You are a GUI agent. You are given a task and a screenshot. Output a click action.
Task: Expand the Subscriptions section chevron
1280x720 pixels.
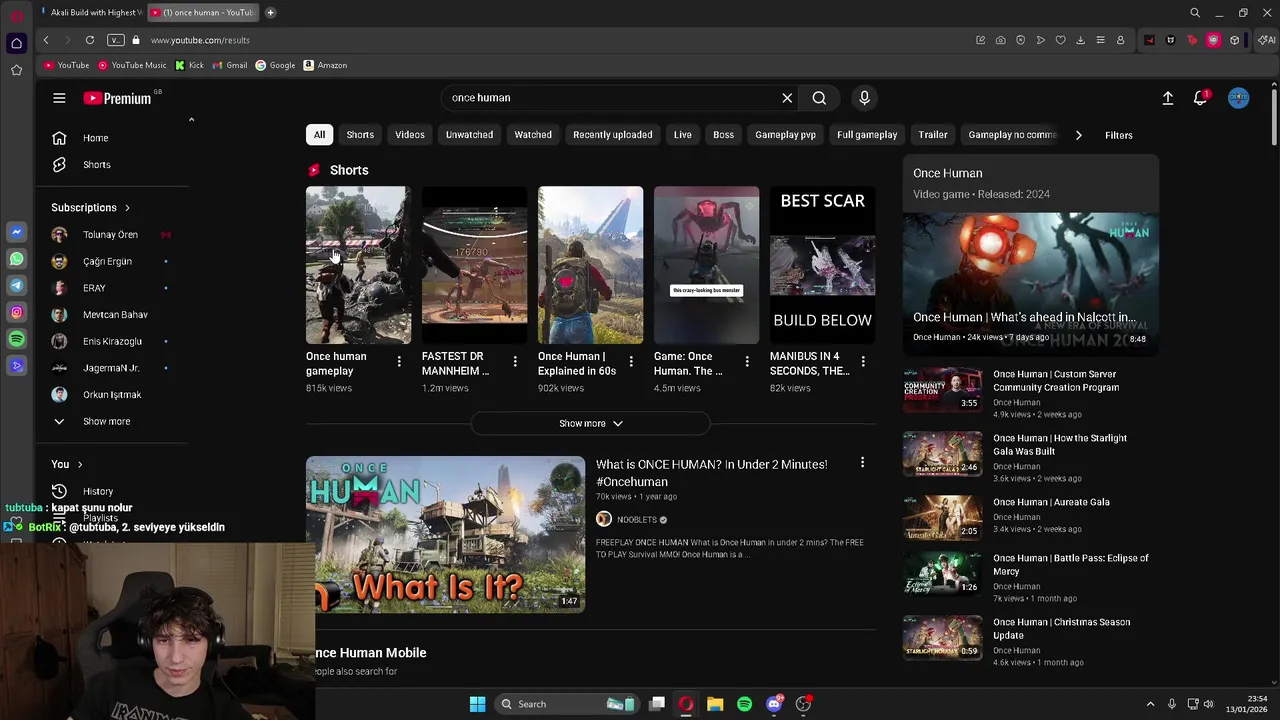127,208
